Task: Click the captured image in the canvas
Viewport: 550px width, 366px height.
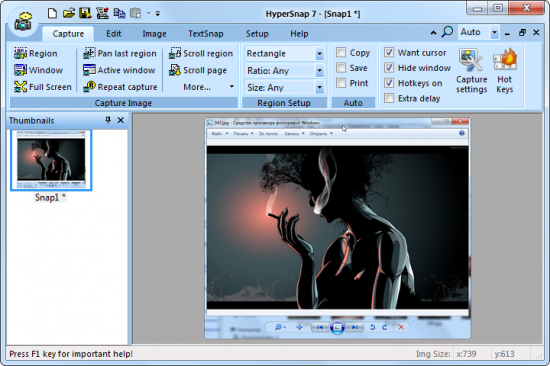Action: 337,228
